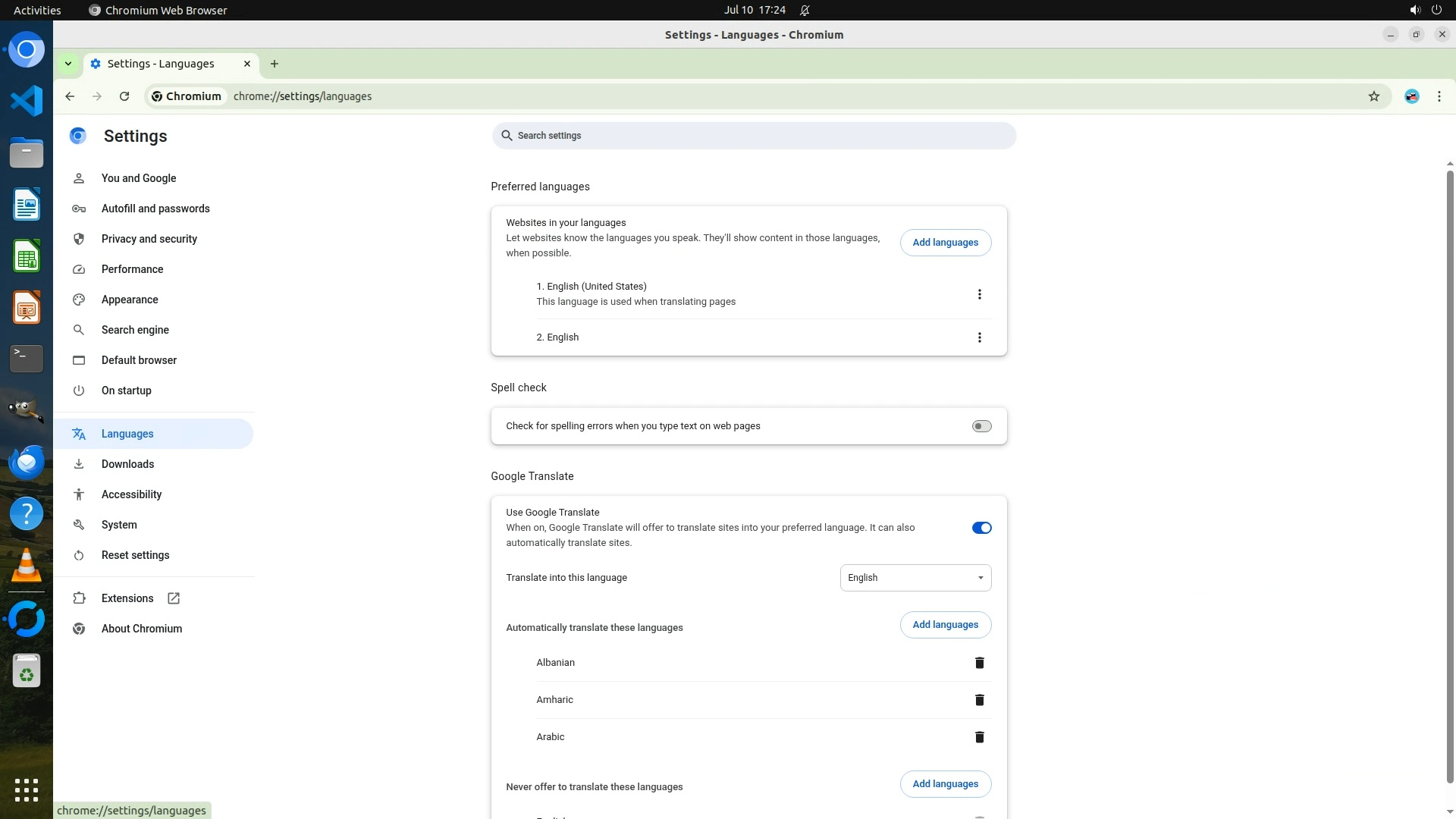Open Extensions external link icon
Image resolution: width=1456 pixels, height=819 pixels.
(174, 598)
